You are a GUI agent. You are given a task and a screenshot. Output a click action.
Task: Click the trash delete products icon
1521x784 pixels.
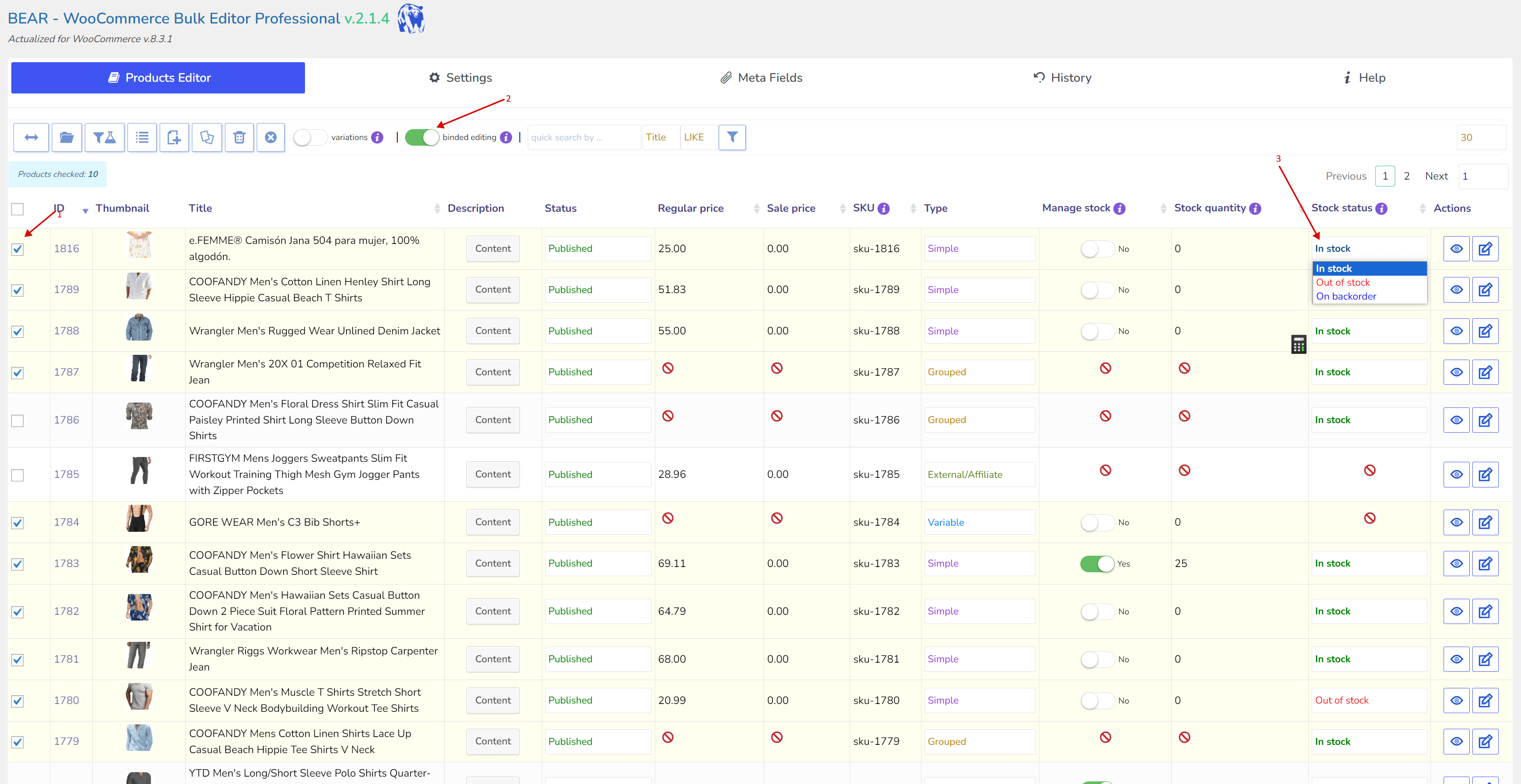pos(239,137)
